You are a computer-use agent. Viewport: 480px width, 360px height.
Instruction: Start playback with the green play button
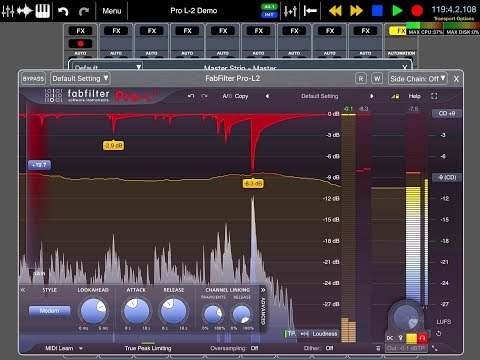pyautogui.click(x=397, y=11)
